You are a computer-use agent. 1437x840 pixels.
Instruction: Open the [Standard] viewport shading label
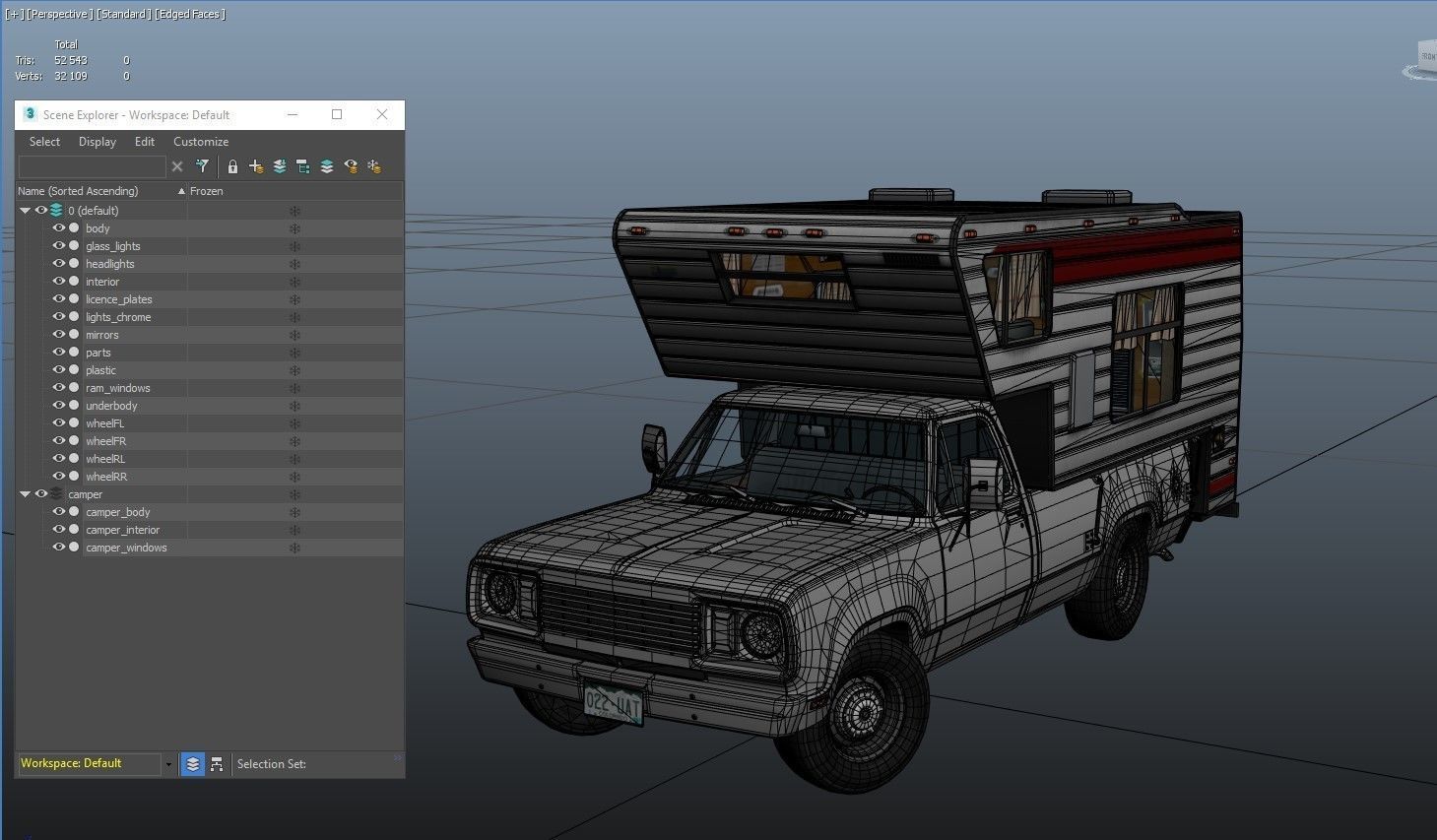pyautogui.click(x=125, y=14)
